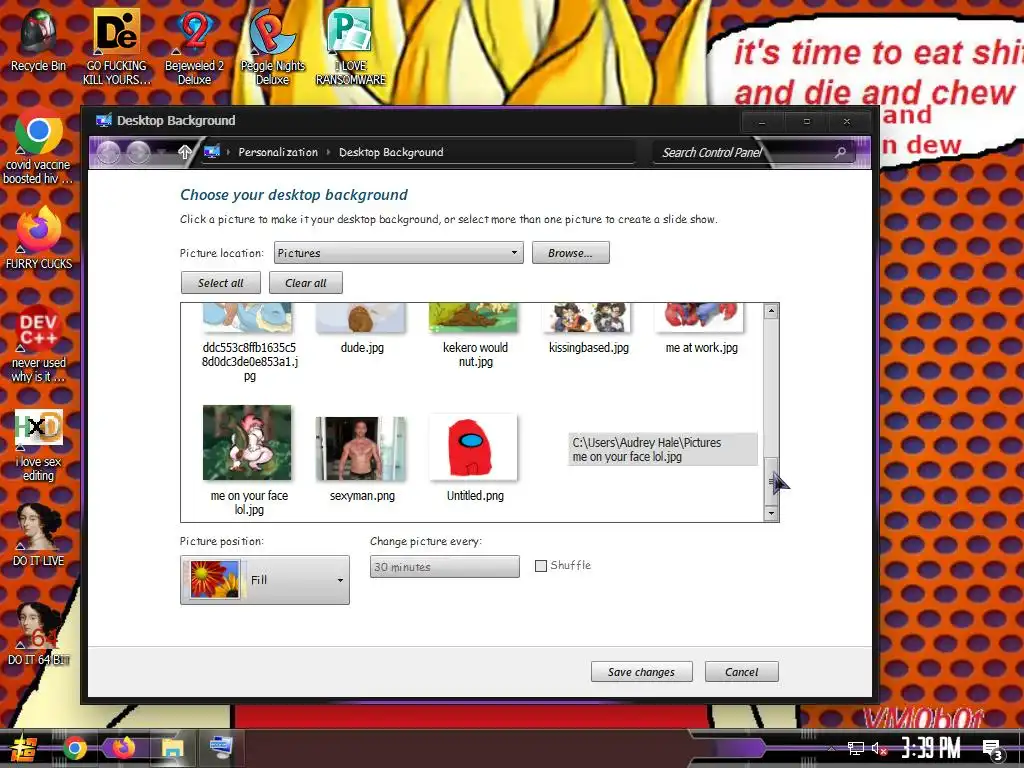Click the search magnifier icon
This screenshot has width=1024, height=768.
point(840,152)
